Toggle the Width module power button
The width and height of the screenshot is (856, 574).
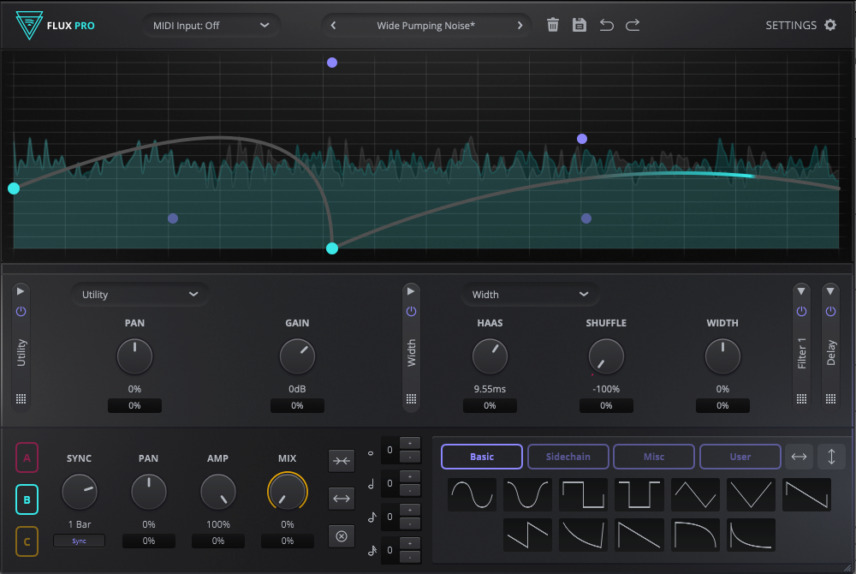411,311
